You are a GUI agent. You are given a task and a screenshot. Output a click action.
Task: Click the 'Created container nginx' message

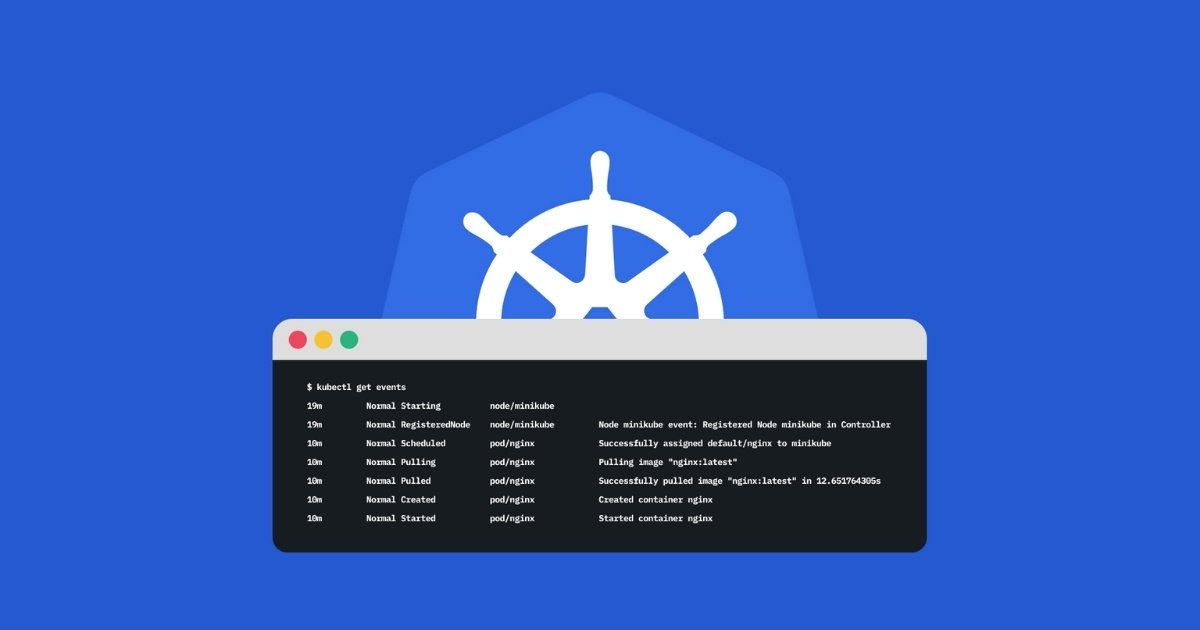point(656,499)
